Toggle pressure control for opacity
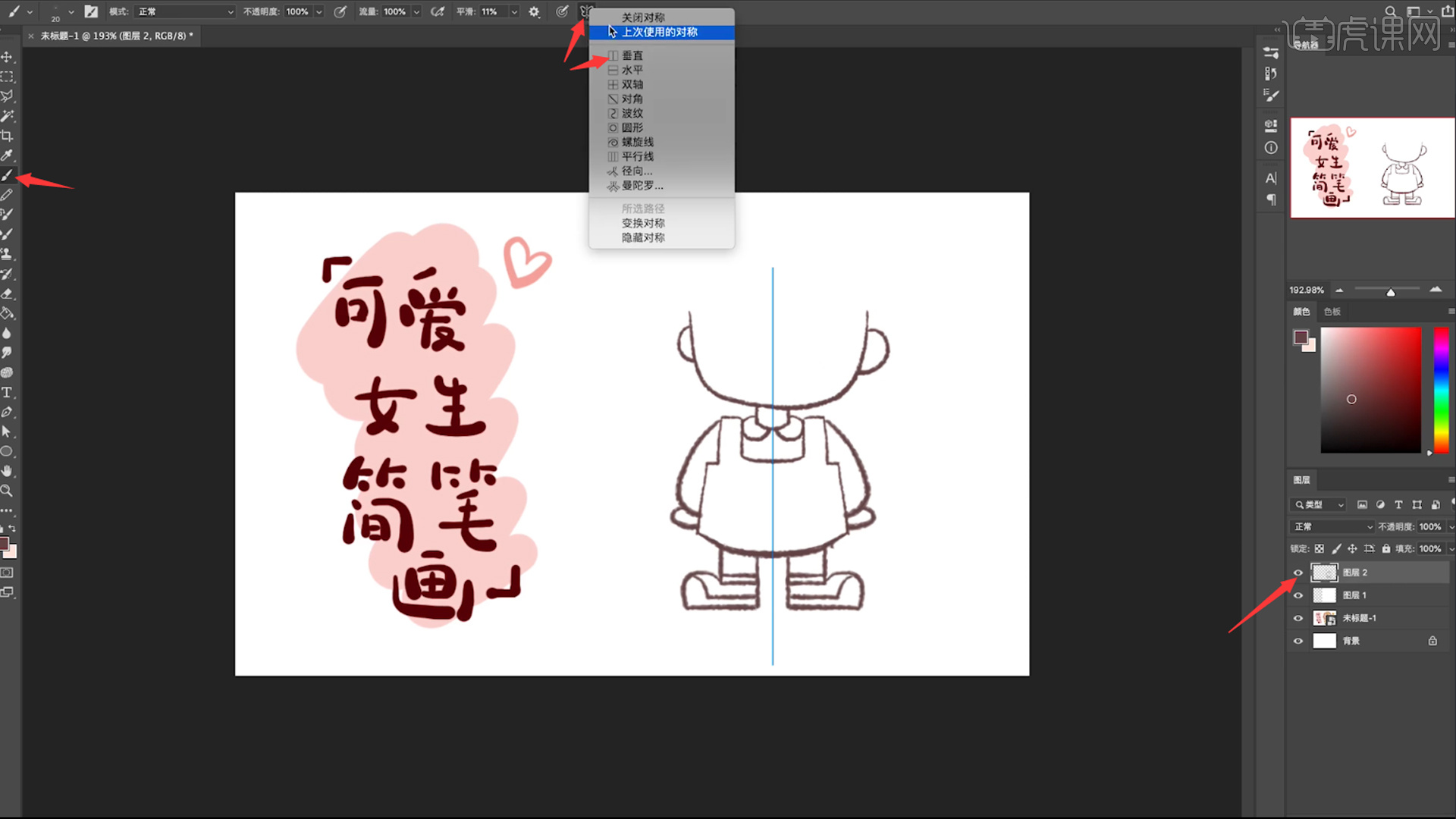Viewport: 1456px width, 819px height. [340, 11]
